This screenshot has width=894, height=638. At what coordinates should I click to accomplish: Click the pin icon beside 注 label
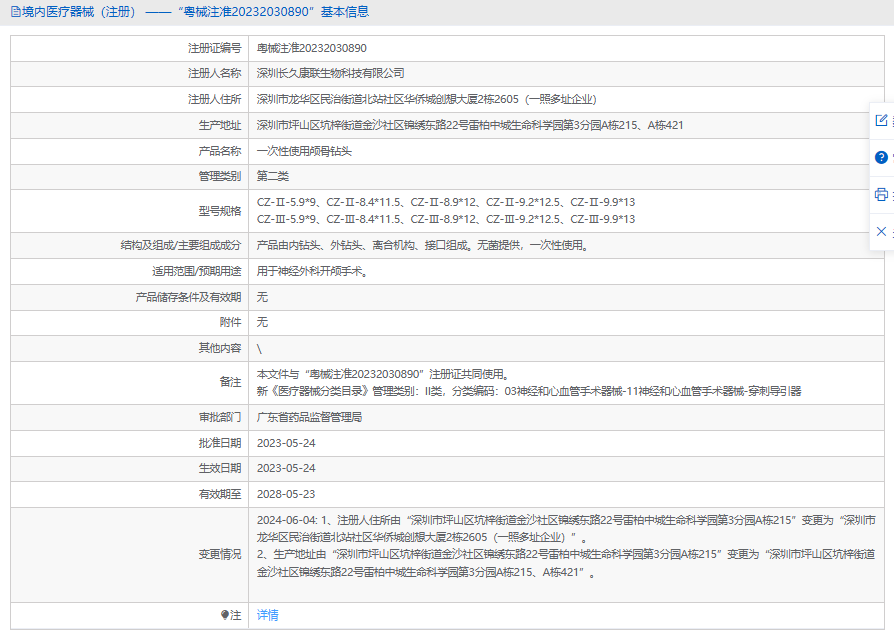click(x=225, y=615)
